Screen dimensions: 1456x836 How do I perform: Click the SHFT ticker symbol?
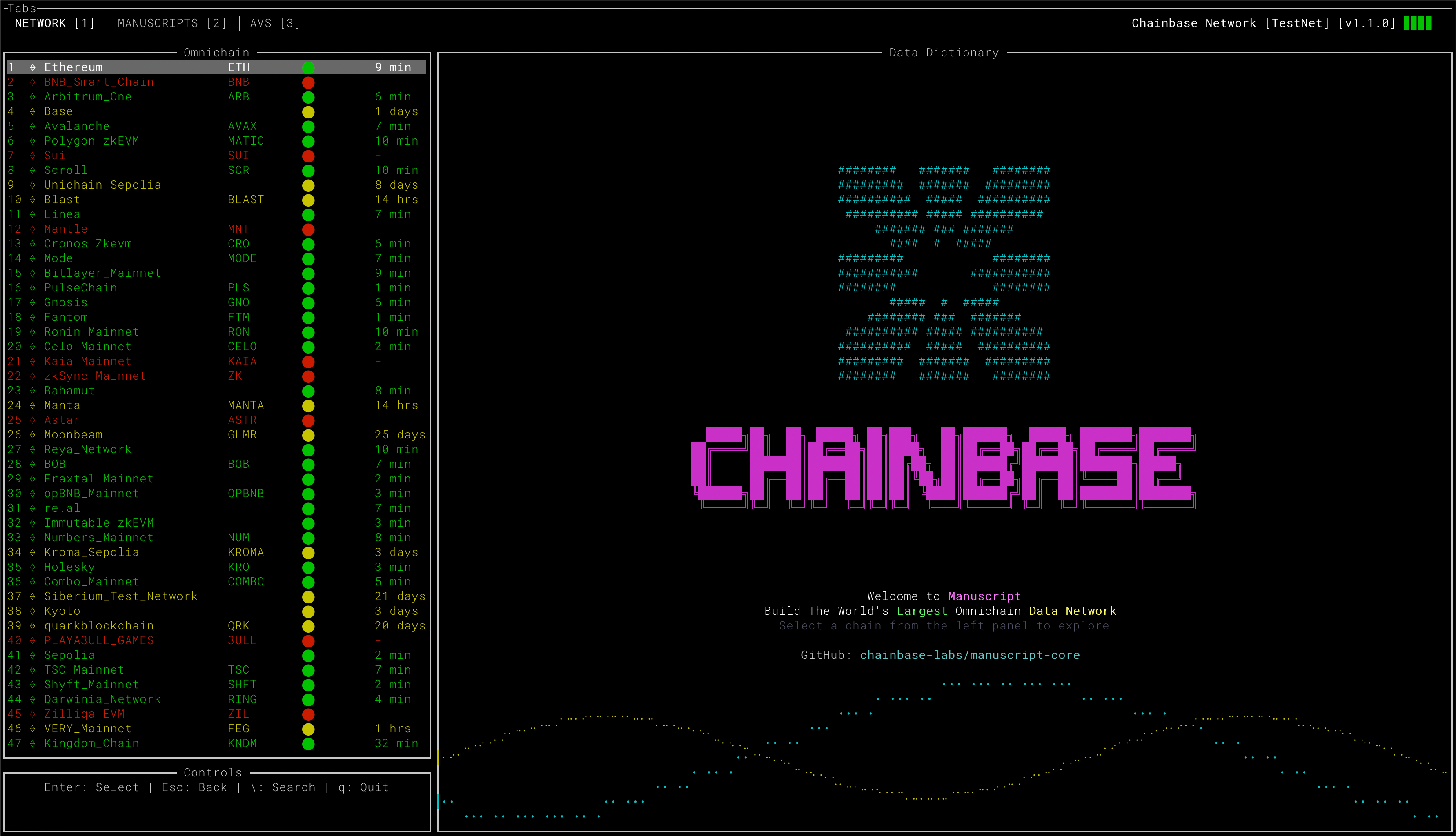click(x=242, y=685)
